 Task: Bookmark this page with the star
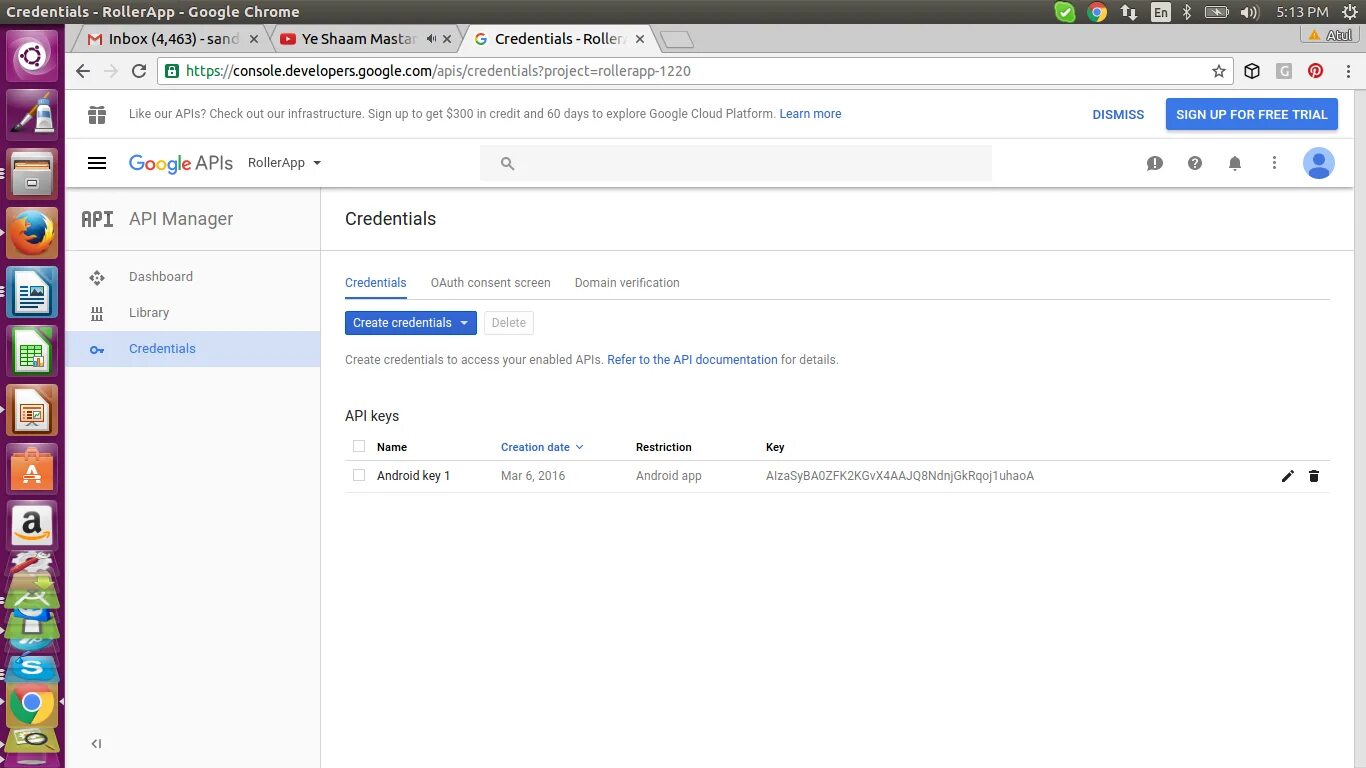[1219, 71]
